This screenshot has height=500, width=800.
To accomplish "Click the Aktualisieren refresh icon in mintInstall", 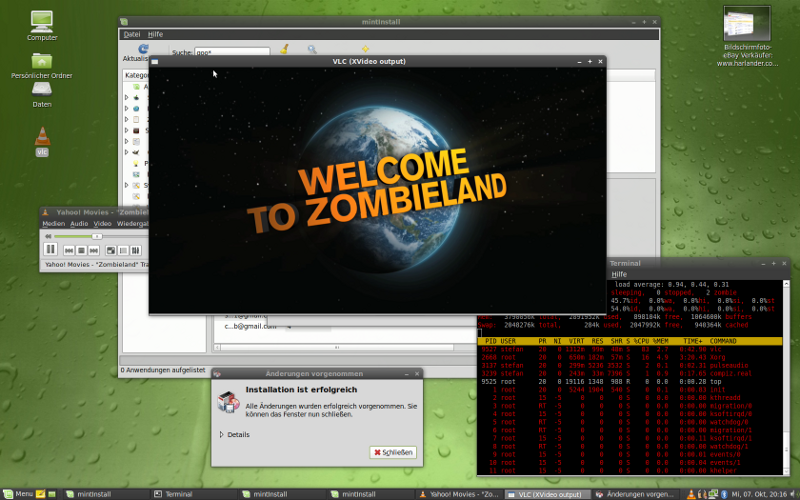I will [x=143, y=48].
